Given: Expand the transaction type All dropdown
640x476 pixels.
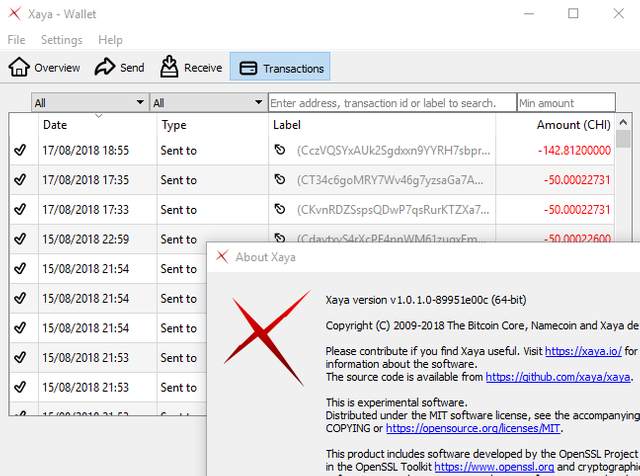Looking at the screenshot, I should [x=208, y=102].
